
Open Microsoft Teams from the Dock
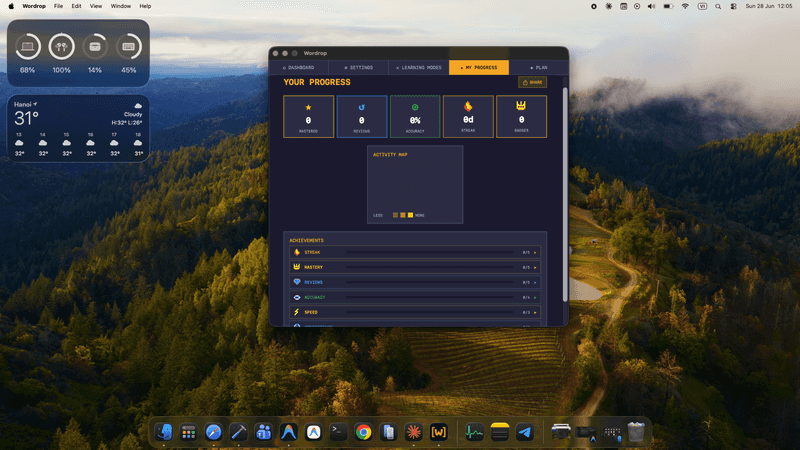pos(263,432)
